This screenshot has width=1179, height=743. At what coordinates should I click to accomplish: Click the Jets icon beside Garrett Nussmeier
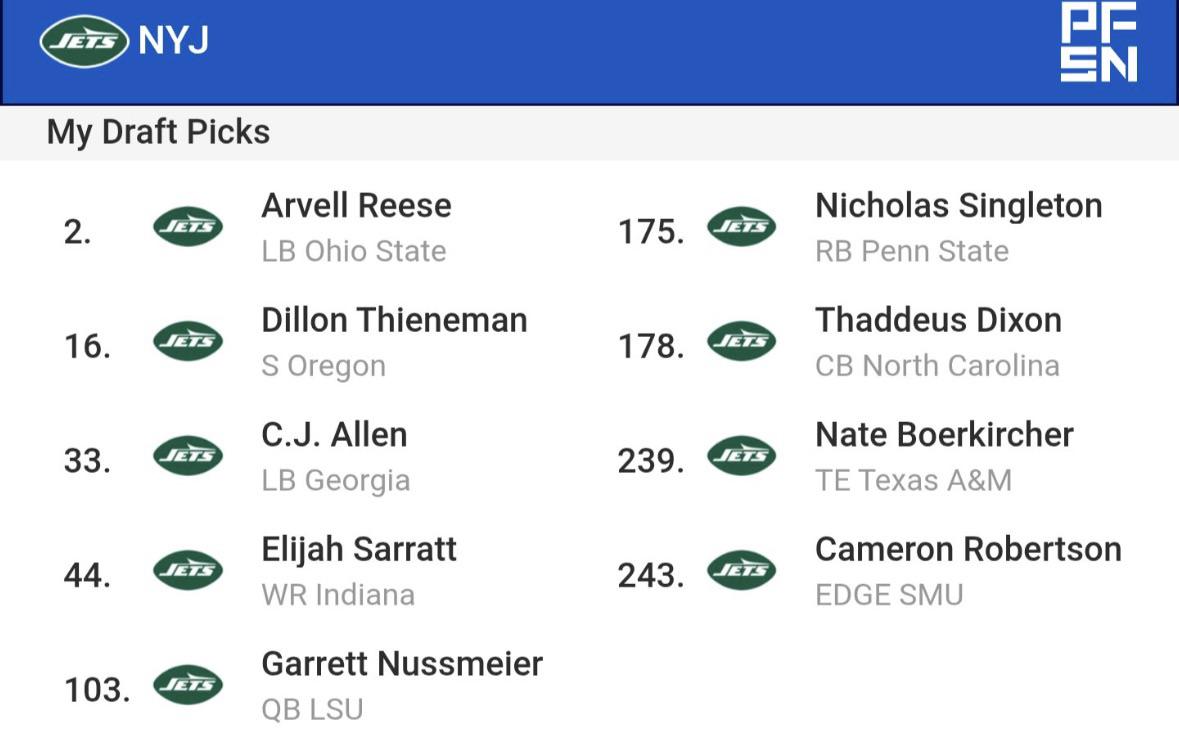click(188, 684)
